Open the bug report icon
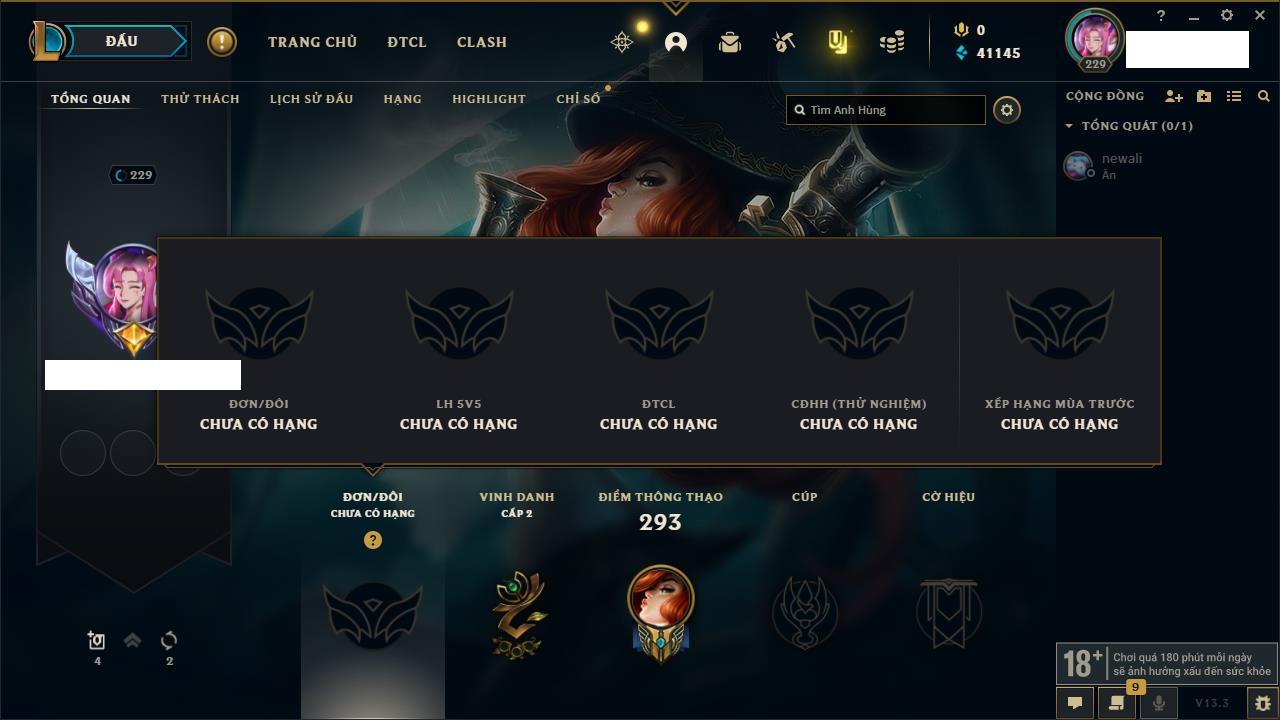 [x=1262, y=703]
